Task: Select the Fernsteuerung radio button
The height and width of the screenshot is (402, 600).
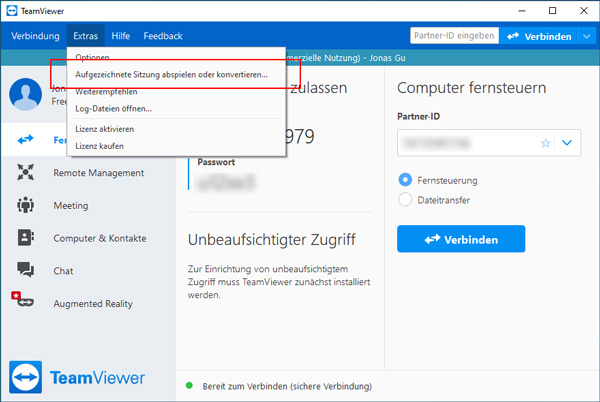Action: (x=405, y=179)
